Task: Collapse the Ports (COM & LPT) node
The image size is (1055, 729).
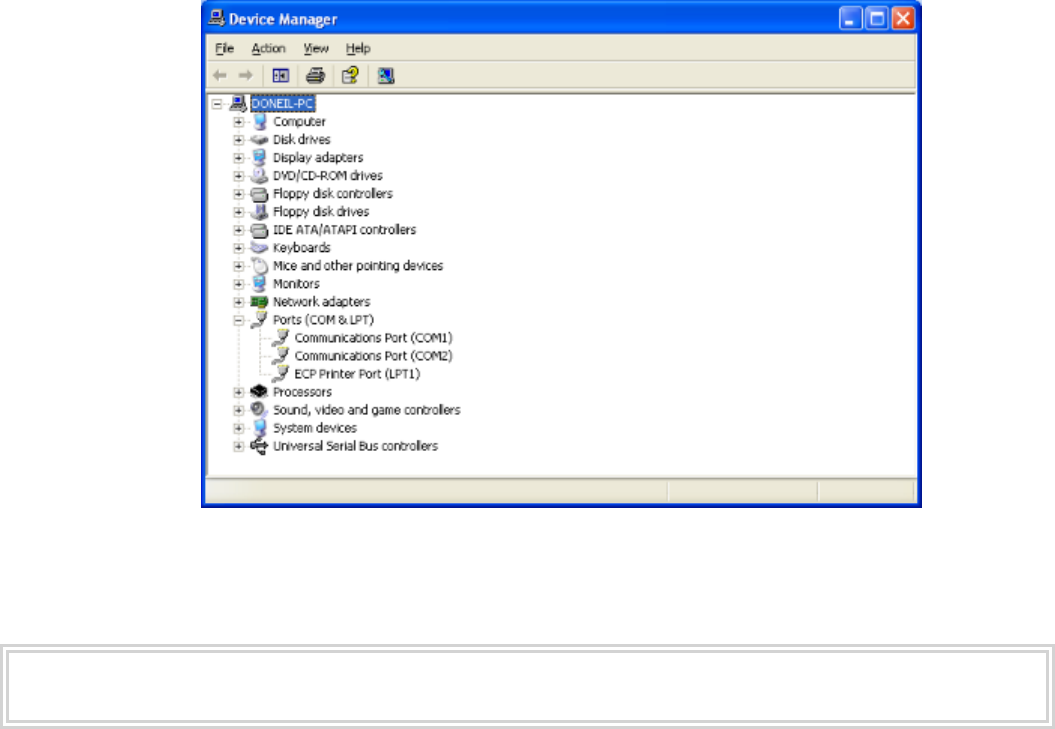Action: (x=238, y=320)
